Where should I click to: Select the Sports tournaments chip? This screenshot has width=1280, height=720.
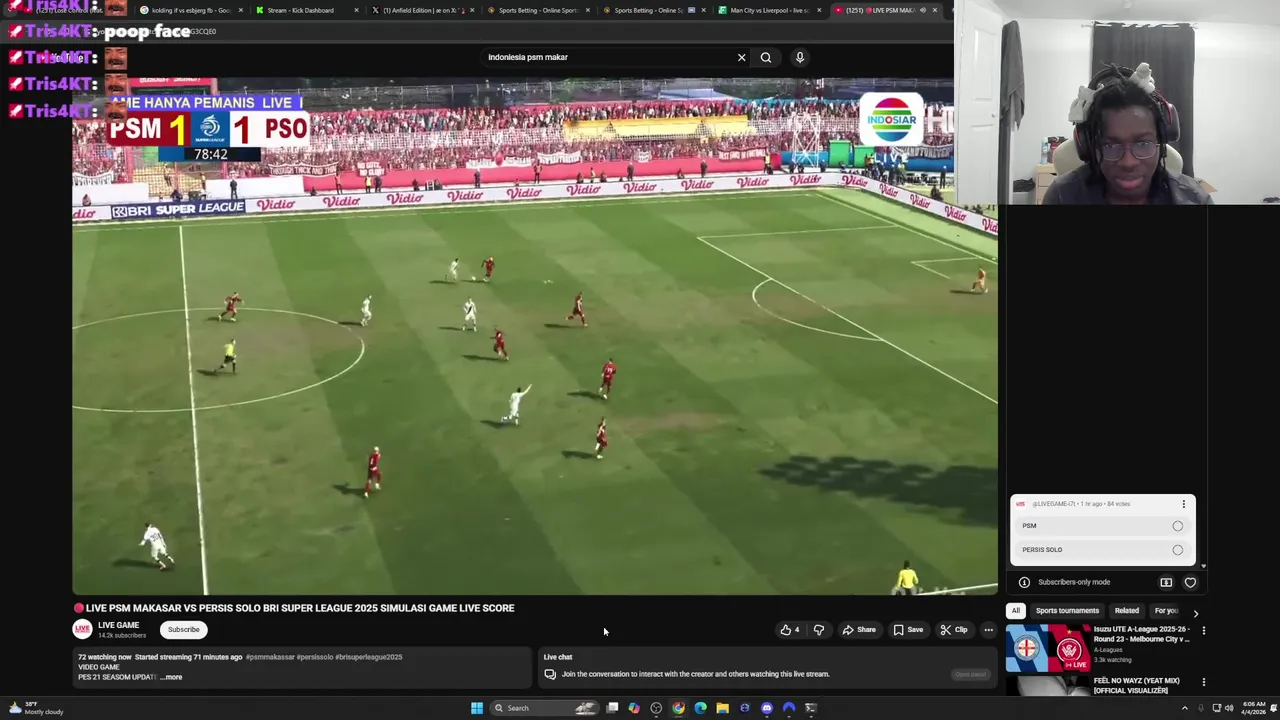click(x=1067, y=610)
